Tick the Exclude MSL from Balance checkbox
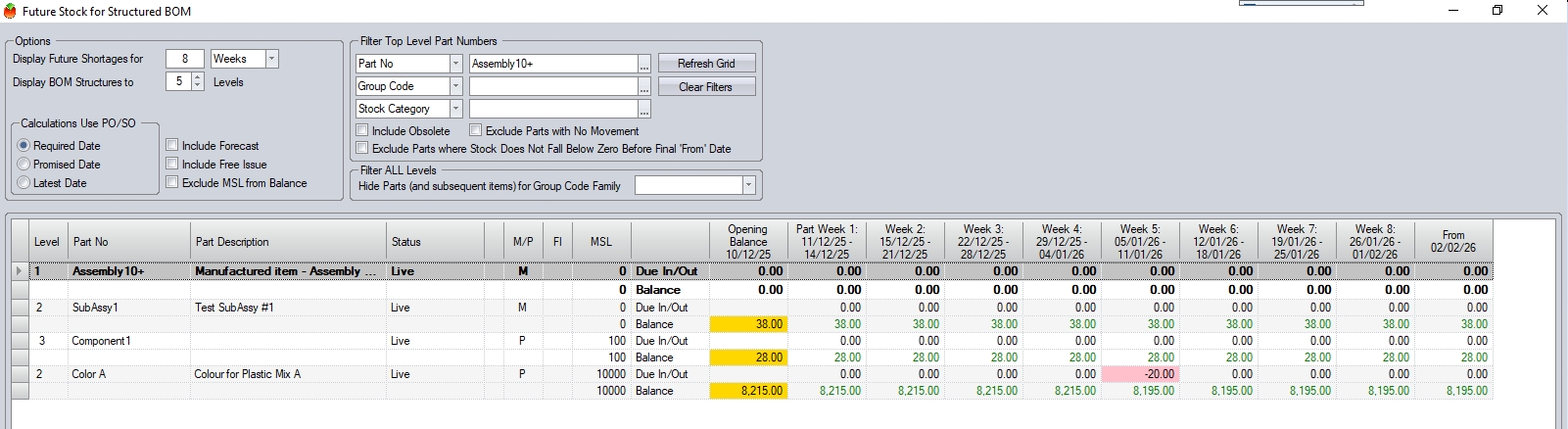 coord(172,182)
